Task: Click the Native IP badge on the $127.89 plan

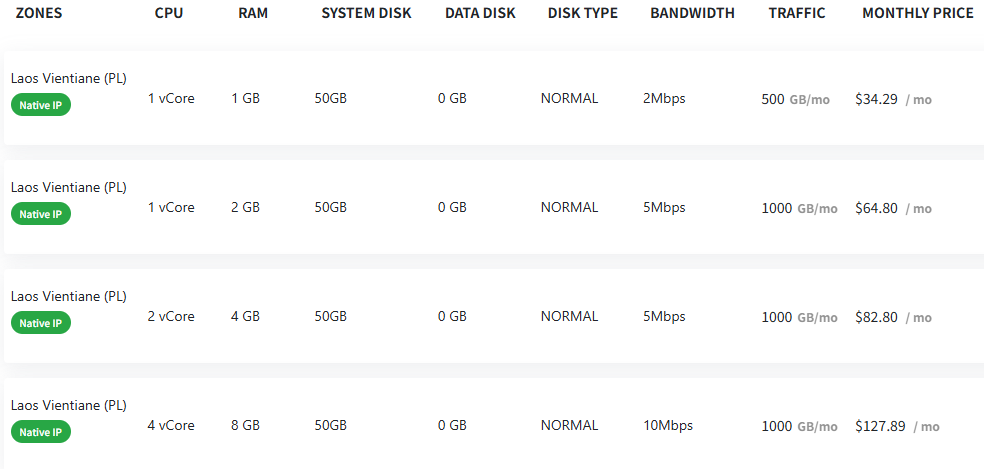Action: [41, 431]
